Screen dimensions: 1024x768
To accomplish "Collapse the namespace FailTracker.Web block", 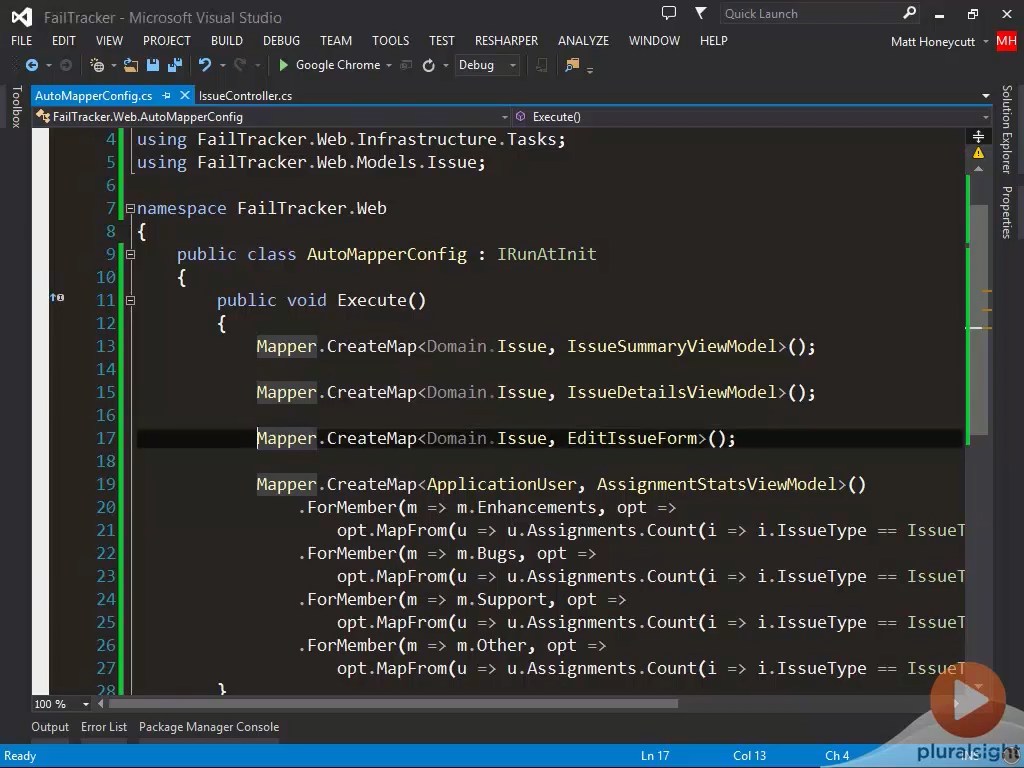I will click(x=130, y=208).
